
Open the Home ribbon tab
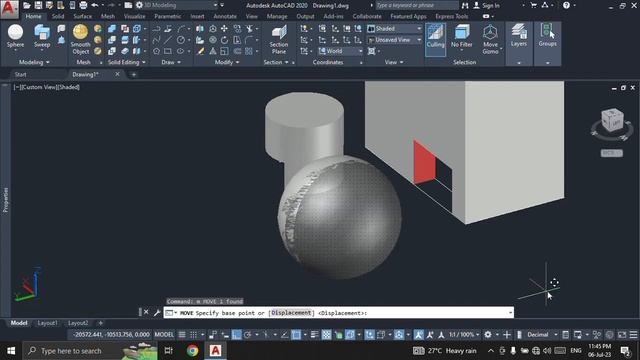(33, 16)
